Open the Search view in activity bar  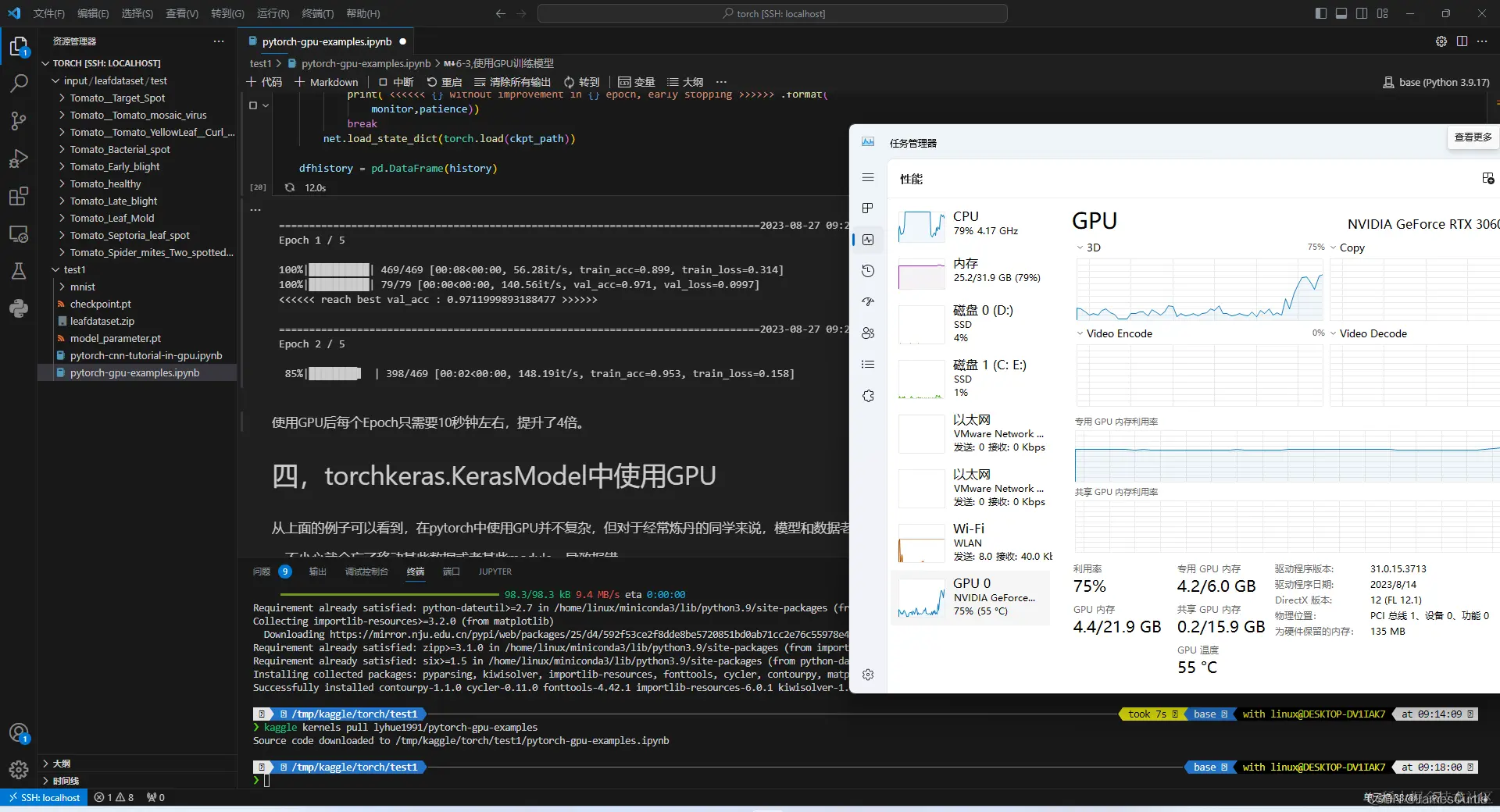click(x=19, y=84)
